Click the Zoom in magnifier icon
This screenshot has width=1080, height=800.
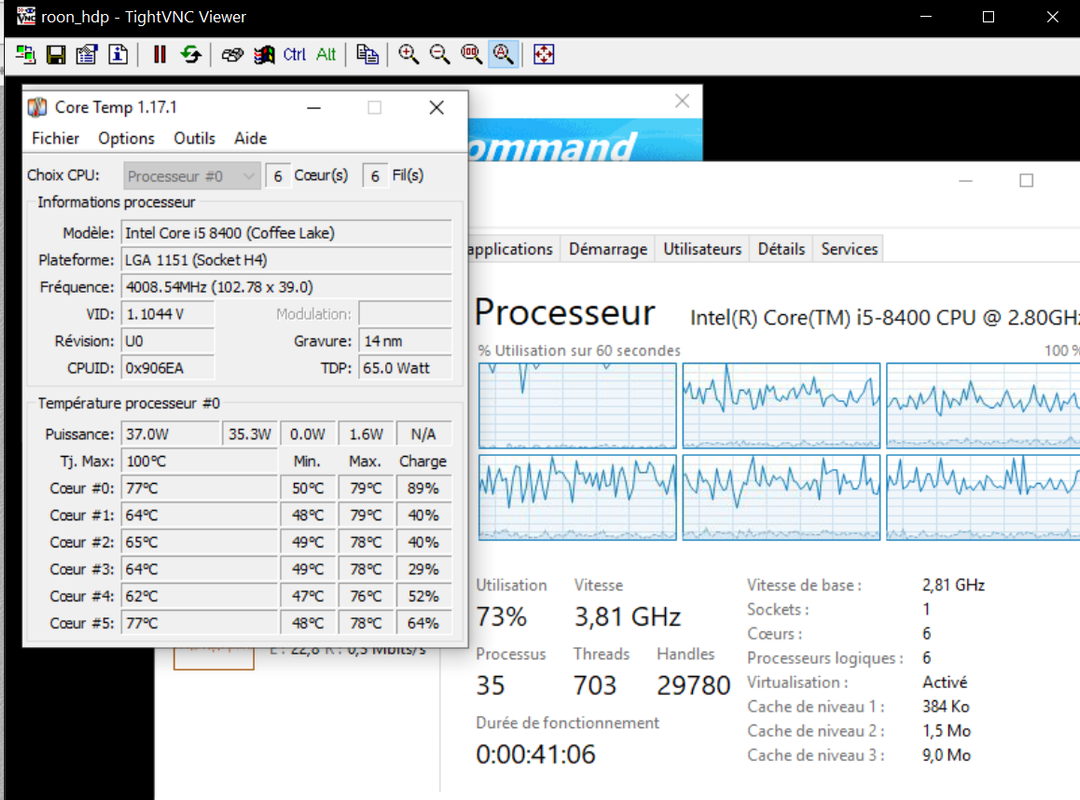tap(408, 54)
